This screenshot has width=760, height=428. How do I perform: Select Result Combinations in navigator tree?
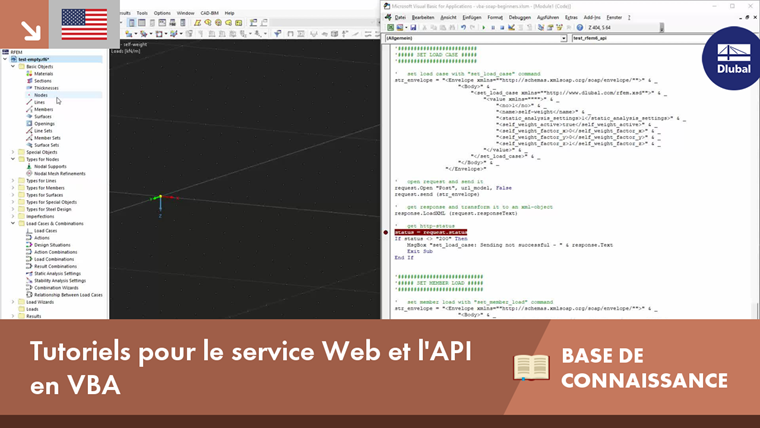point(55,266)
